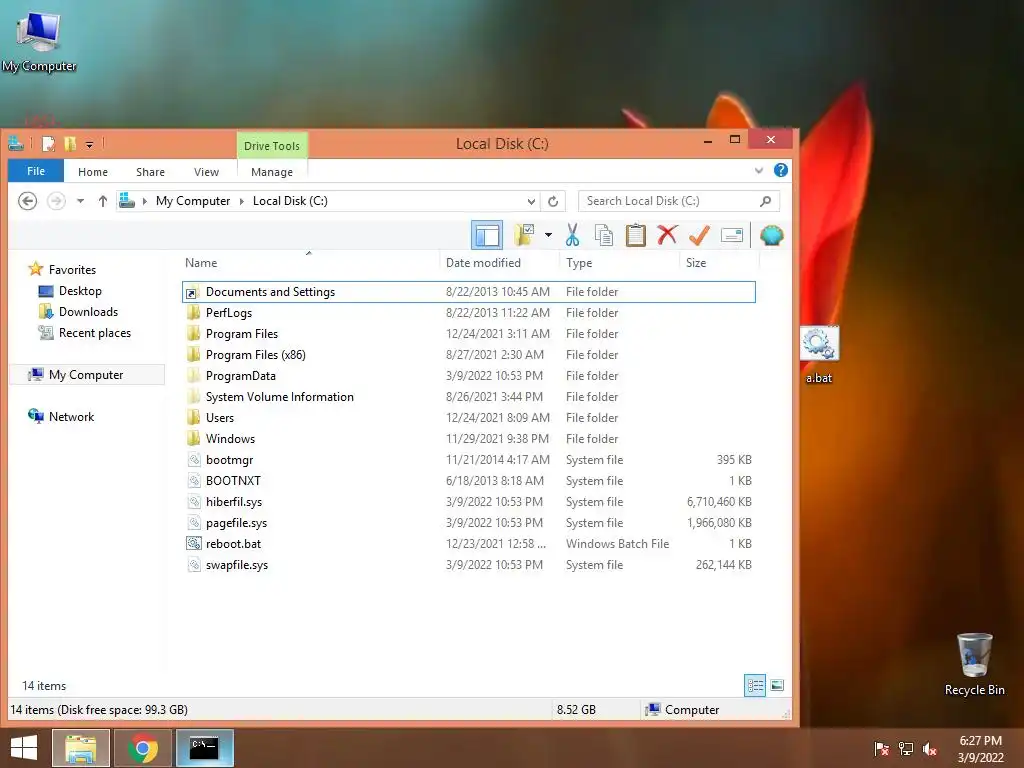Image resolution: width=1024 pixels, height=768 pixels.
Task: Open the Manage ribbon tab
Action: pos(272,172)
